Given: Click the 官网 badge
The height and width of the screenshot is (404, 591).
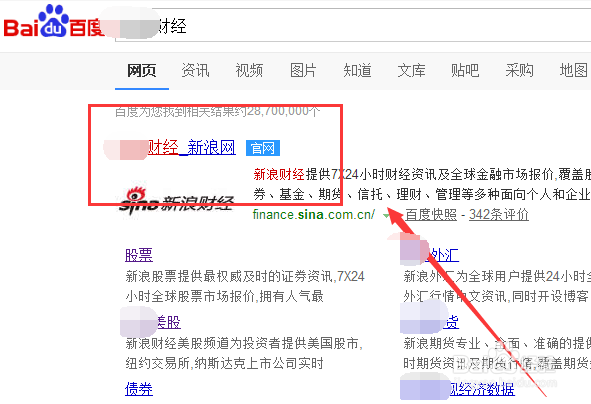Looking at the screenshot, I should click(x=263, y=148).
